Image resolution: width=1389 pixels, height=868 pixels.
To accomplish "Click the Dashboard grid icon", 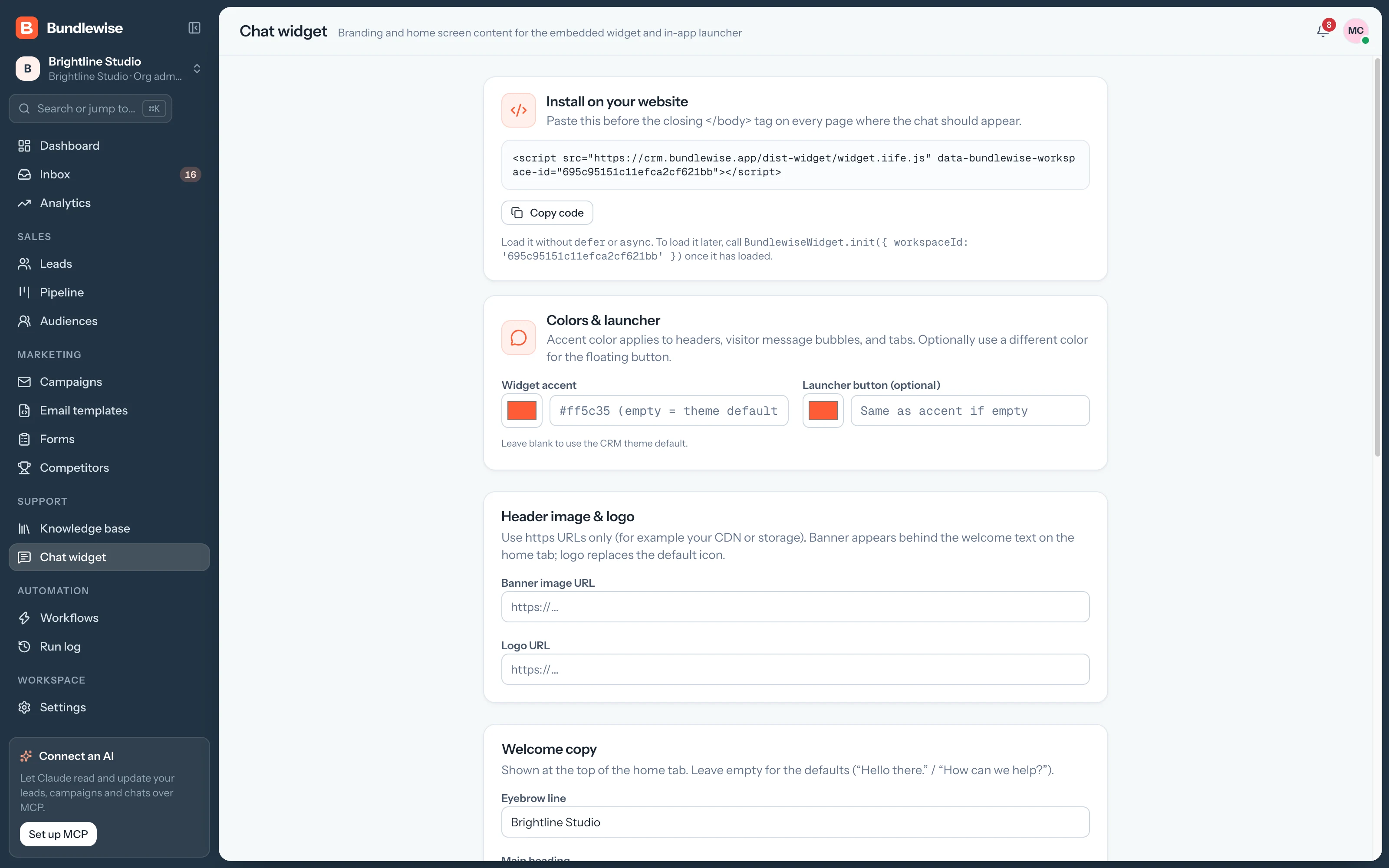I will (x=24, y=146).
